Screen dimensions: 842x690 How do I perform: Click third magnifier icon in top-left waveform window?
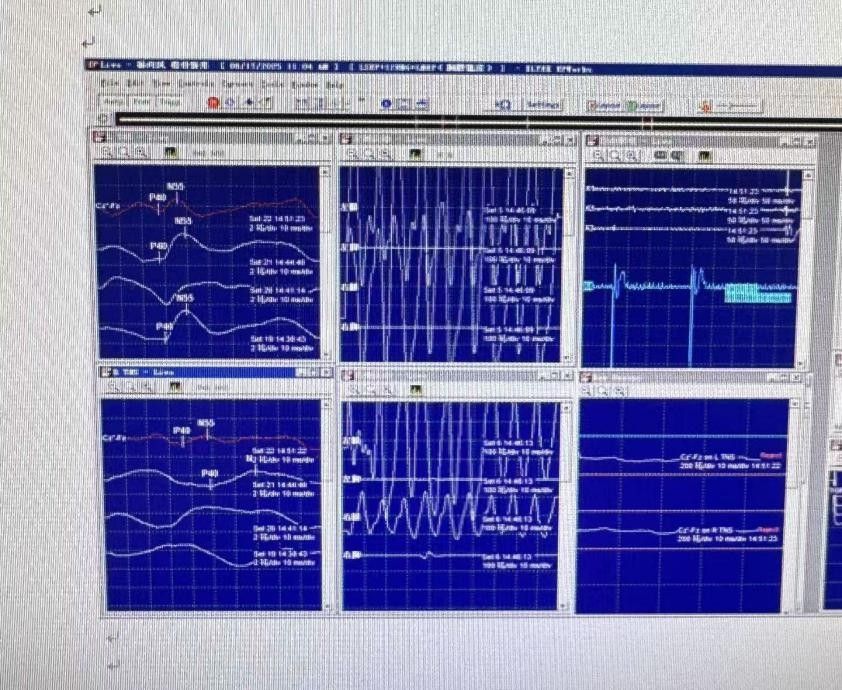[x=142, y=152]
